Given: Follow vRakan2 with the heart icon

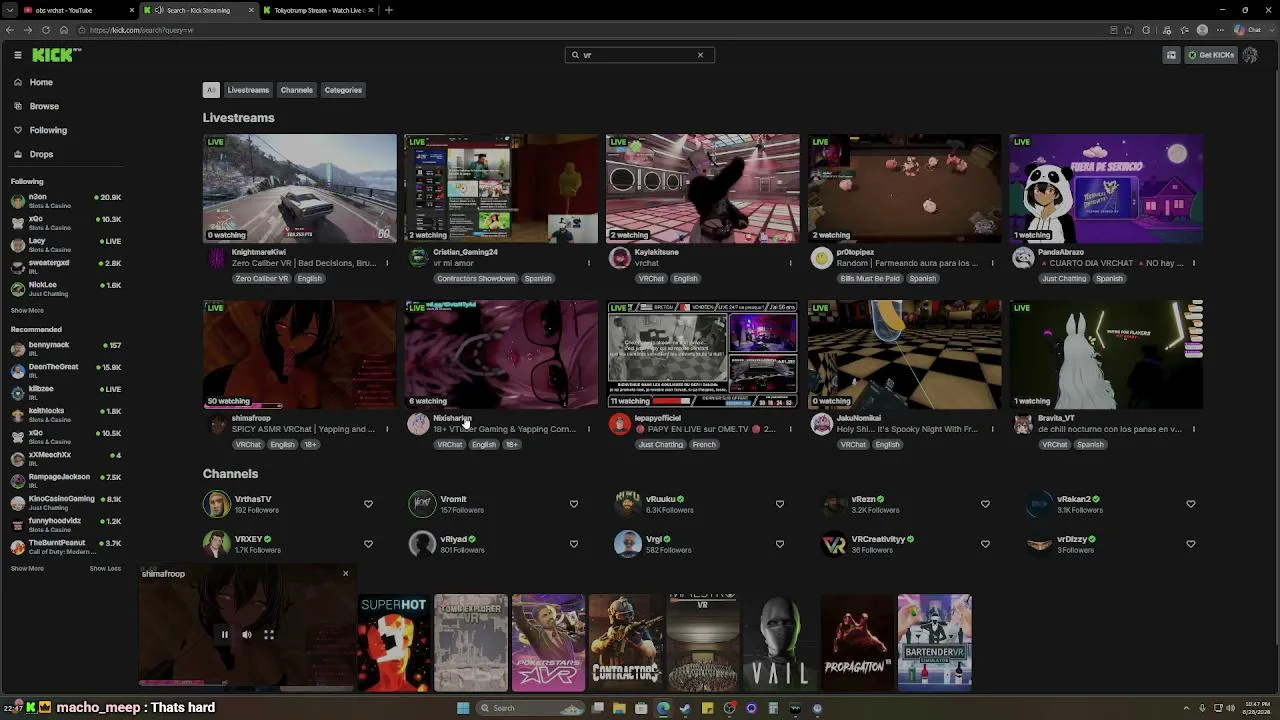Looking at the screenshot, I should (x=1191, y=504).
